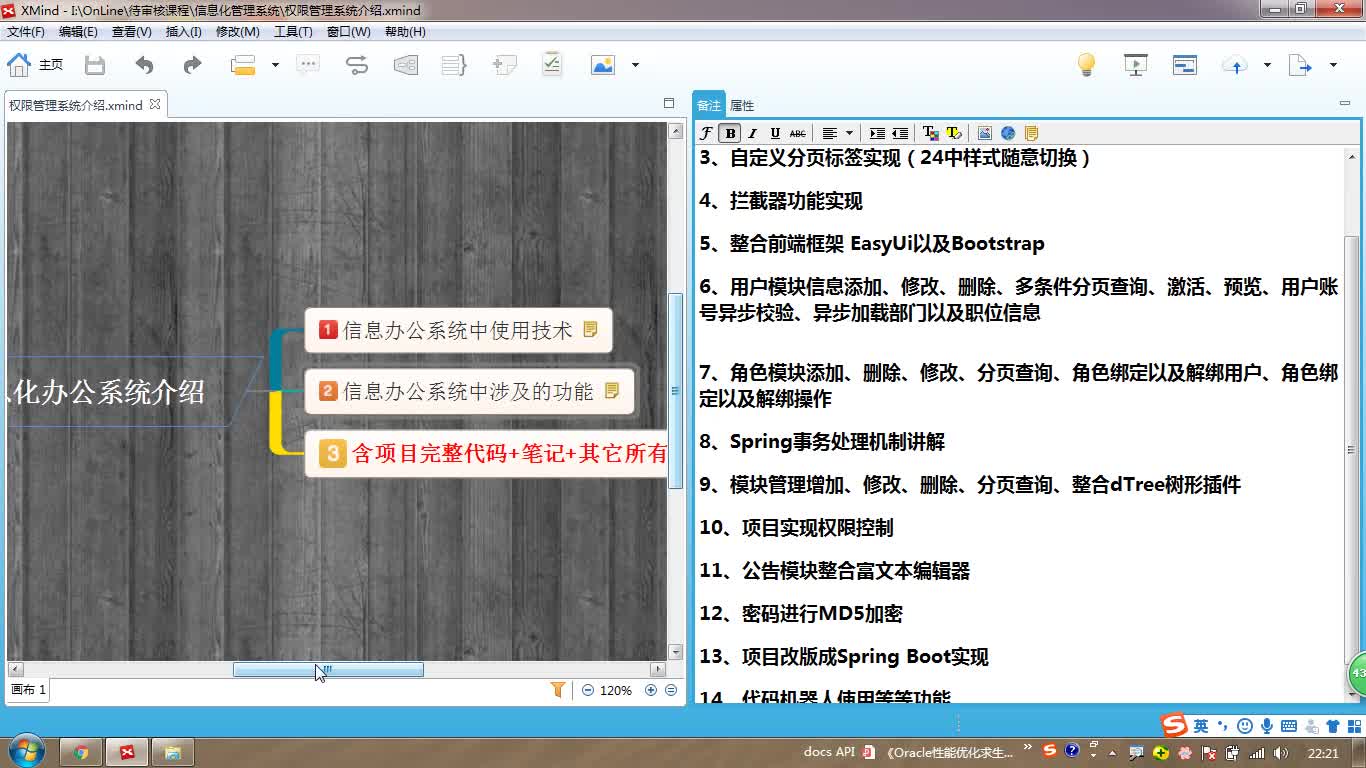The width and height of the screenshot is (1366, 768).
Task: Select topic 信息办公系统中涉及的功能
Action: [469, 391]
